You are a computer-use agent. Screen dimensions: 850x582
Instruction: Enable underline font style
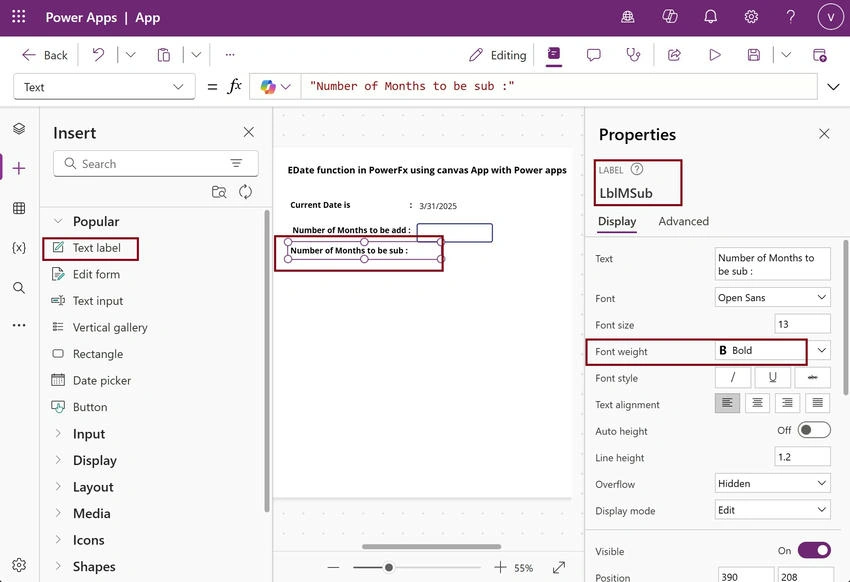(772, 378)
